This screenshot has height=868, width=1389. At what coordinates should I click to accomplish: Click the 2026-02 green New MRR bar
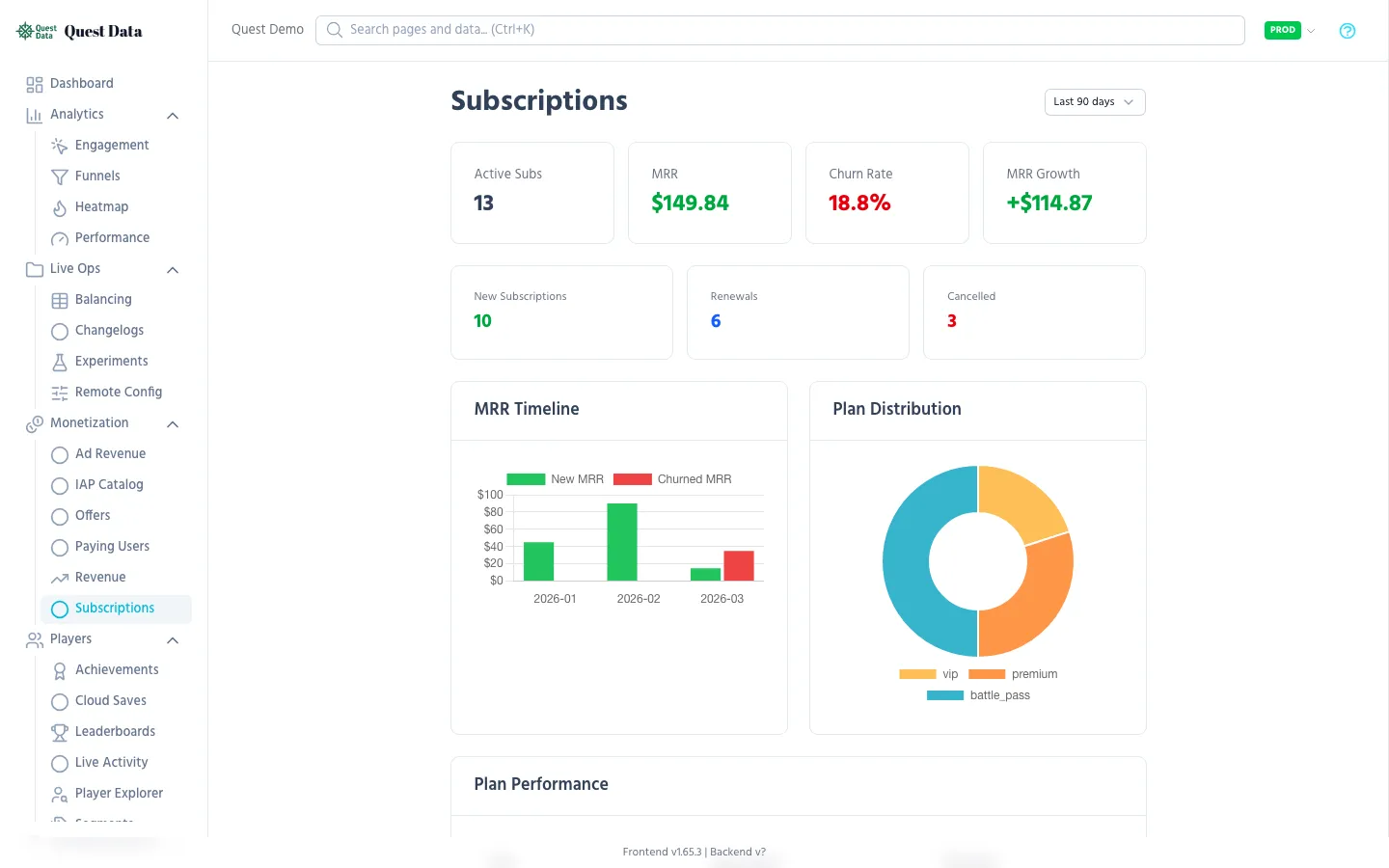[x=622, y=542]
